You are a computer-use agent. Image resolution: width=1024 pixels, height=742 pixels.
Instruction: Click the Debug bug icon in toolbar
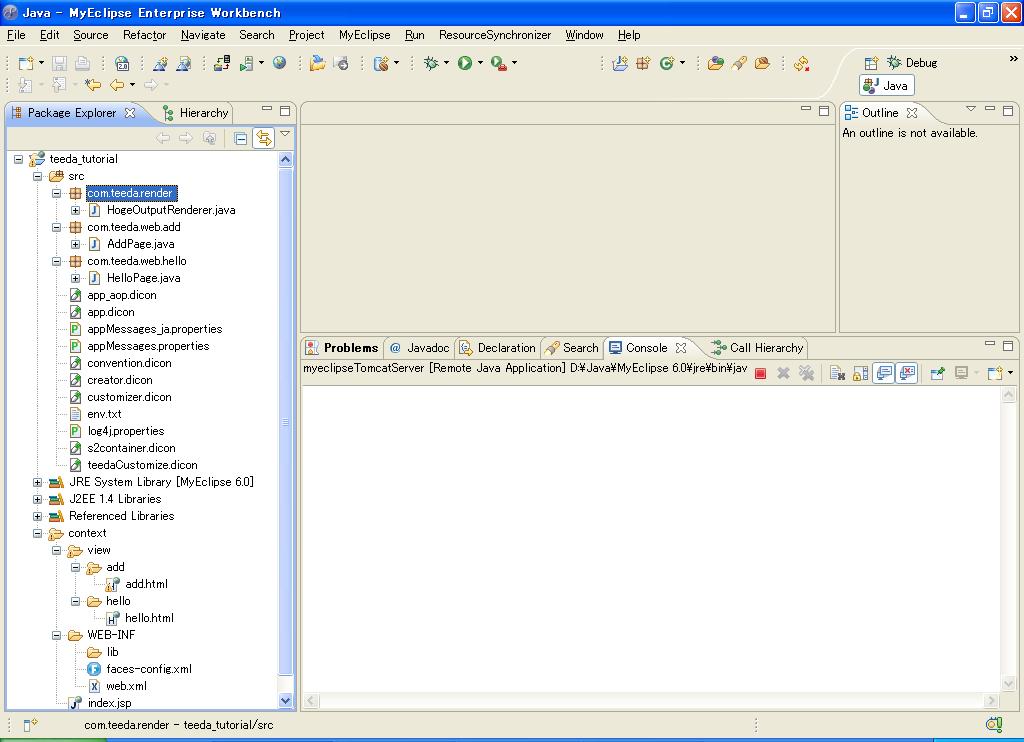(x=431, y=63)
